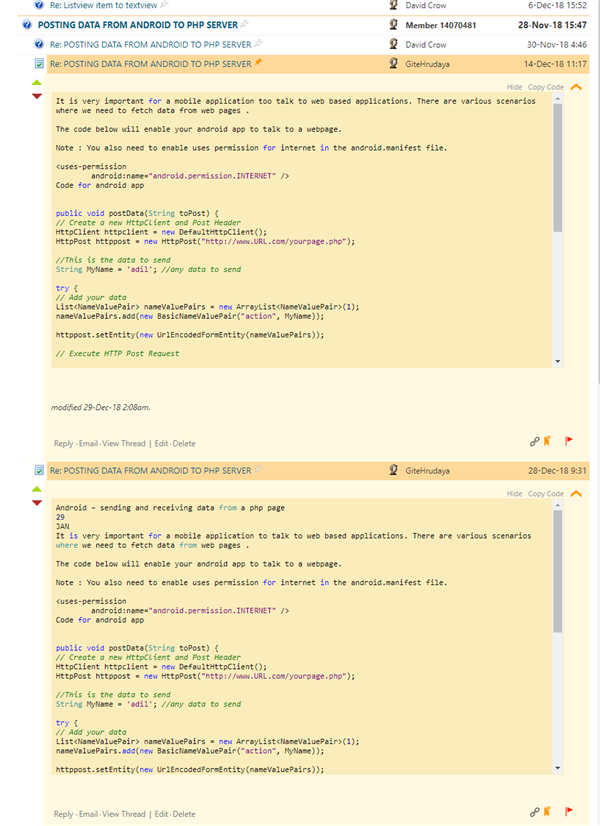Open 28-Dec-18 reply title link
Screen dimensions: 600x826
click(151, 470)
